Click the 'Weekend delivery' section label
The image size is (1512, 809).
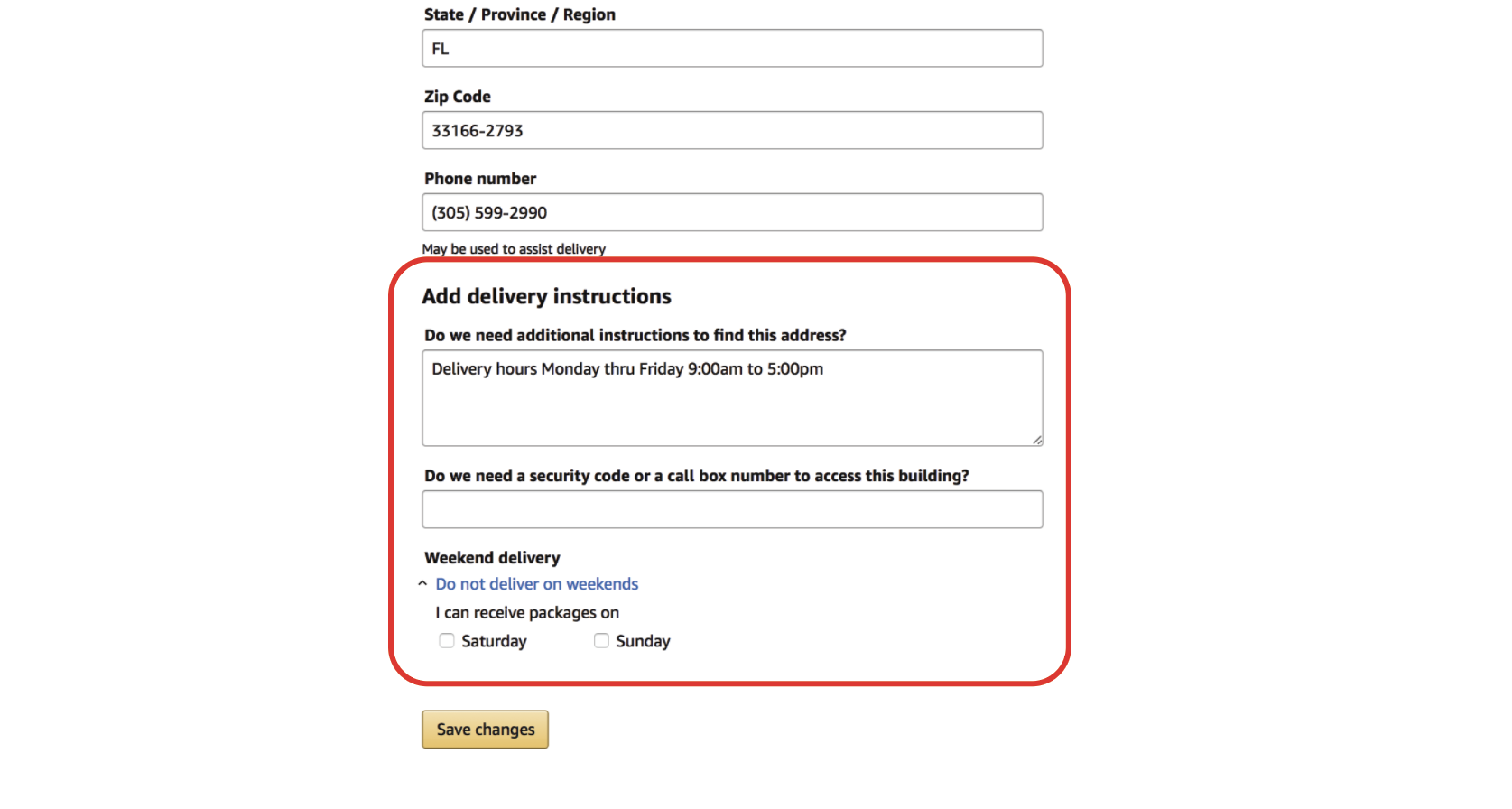tap(492, 558)
